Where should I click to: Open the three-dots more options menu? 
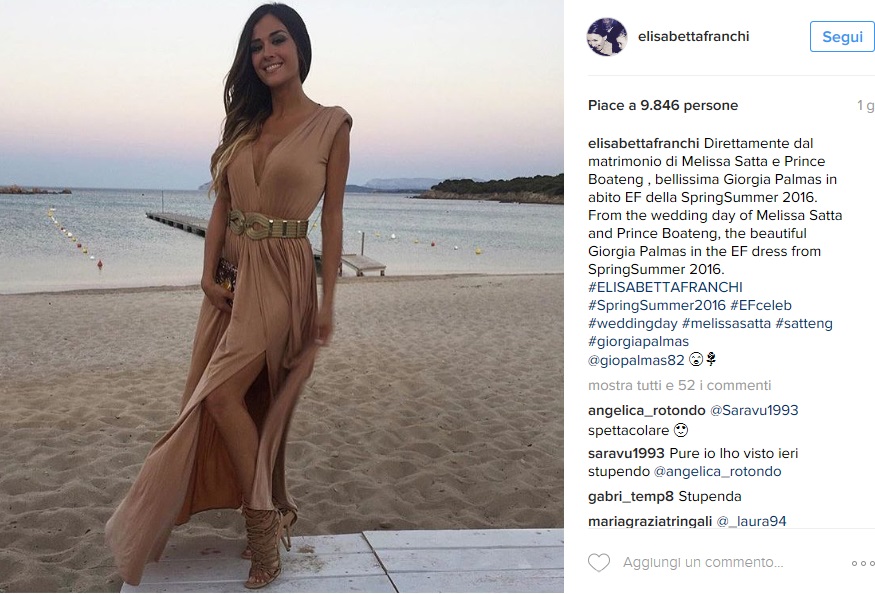[x=863, y=563]
